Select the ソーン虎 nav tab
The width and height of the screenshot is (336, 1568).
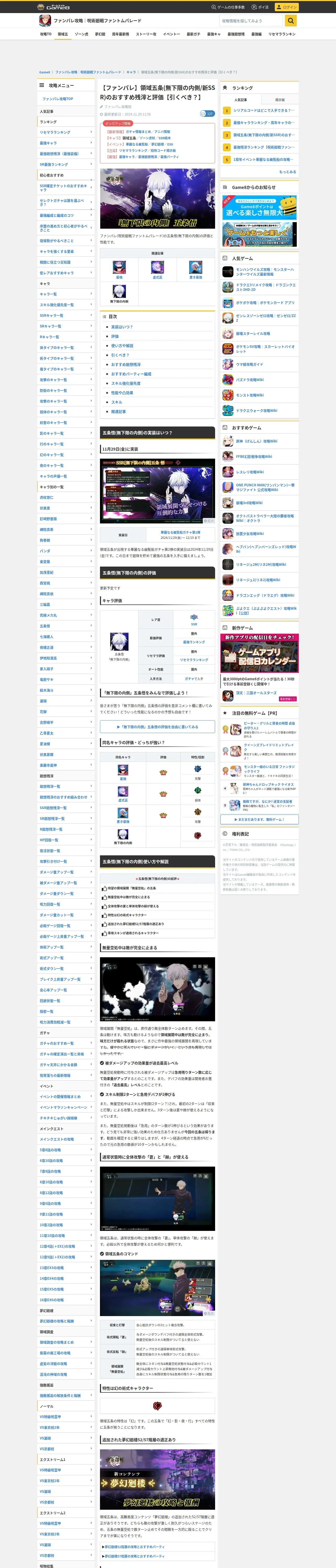tap(82, 34)
